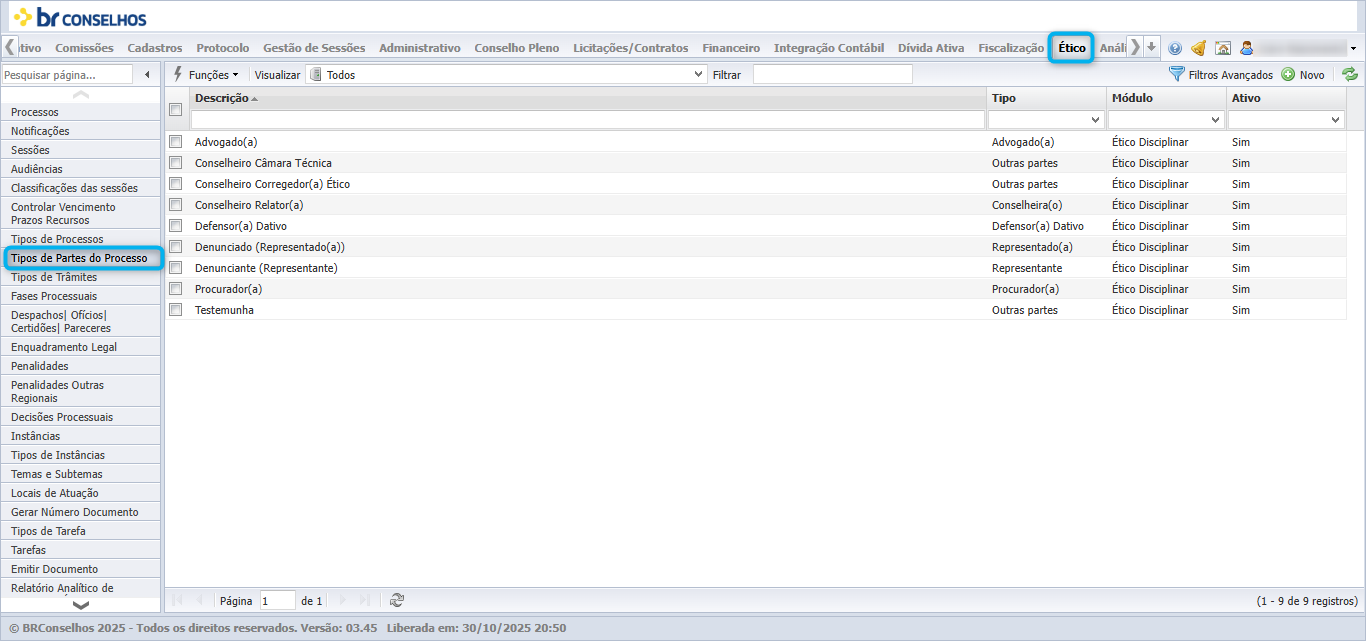Image resolution: width=1366 pixels, height=641 pixels.
Task: Click the Pesquisar página search field
Action: click(67, 75)
